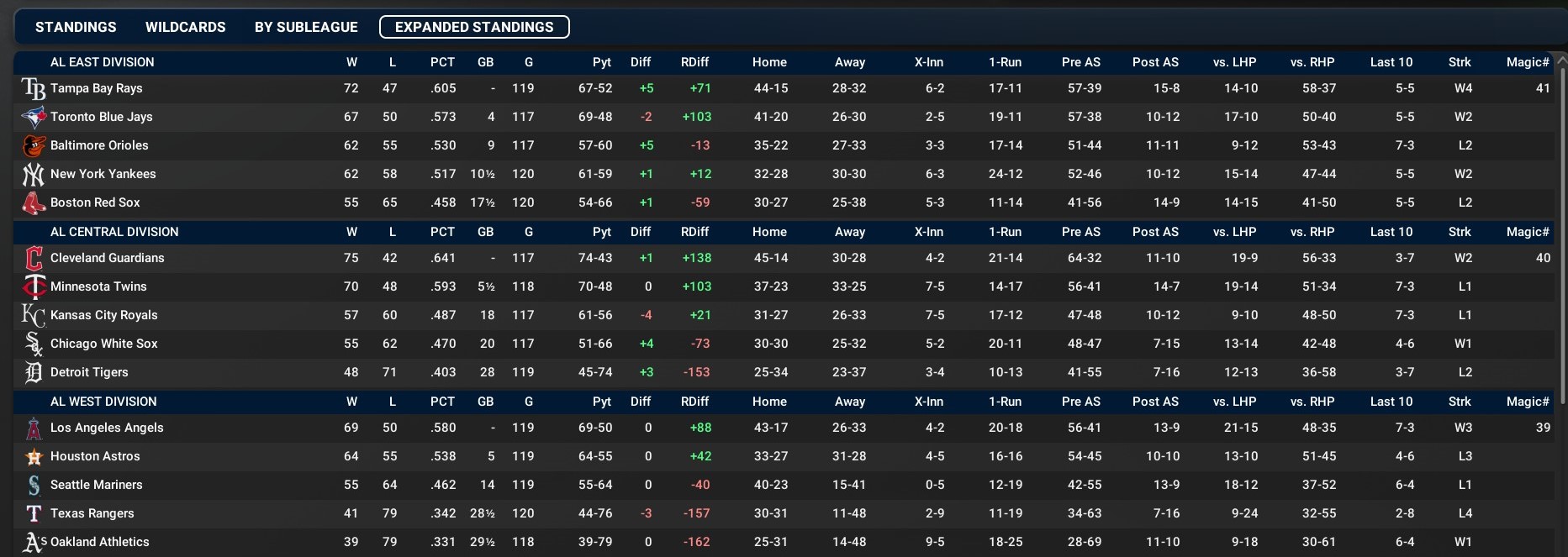Switch to the By Subleague tab
The height and width of the screenshot is (557, 1568).
pyautogui.click(x=306, y=27)
